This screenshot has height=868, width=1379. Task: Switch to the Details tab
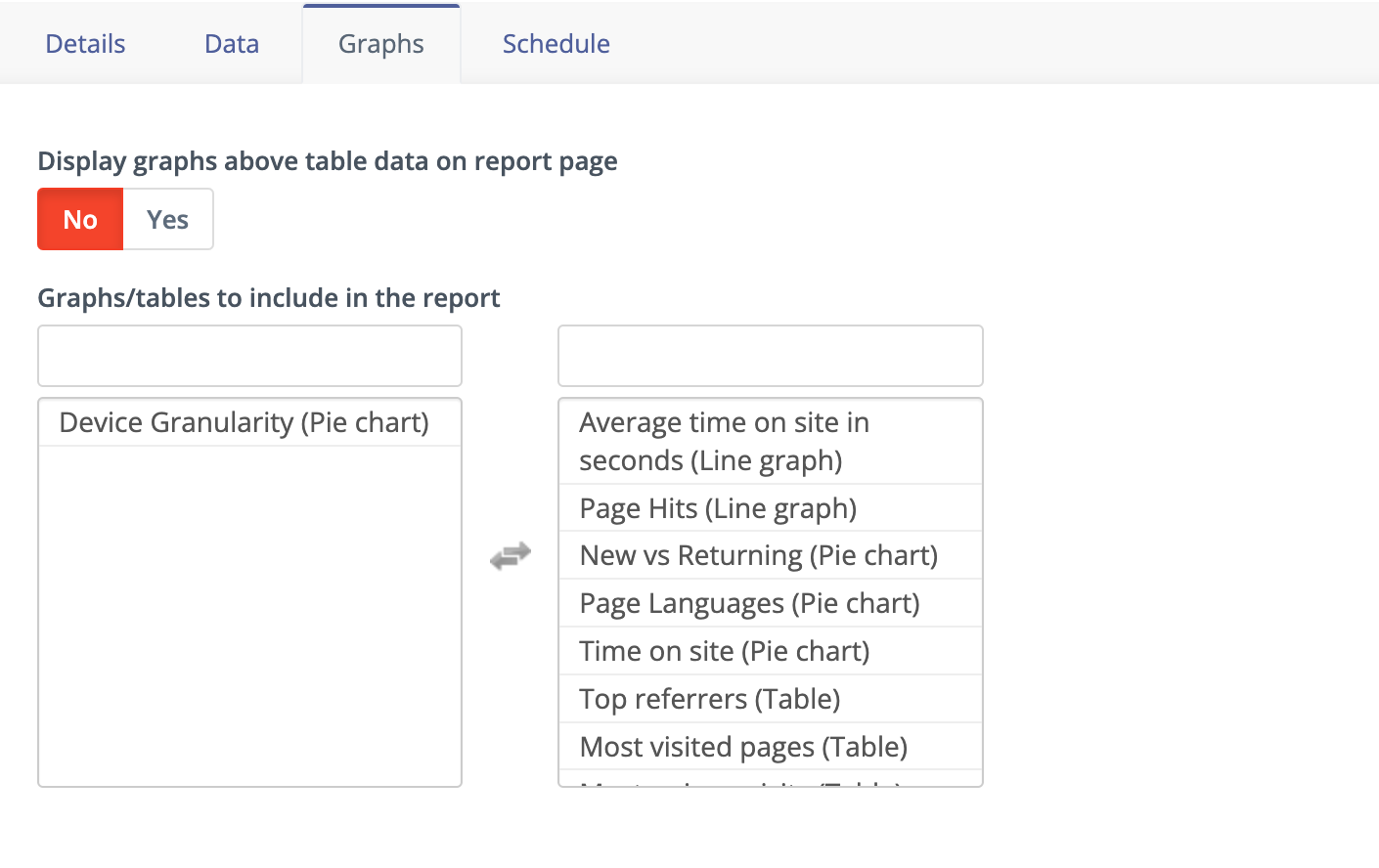(x=84, y=43)
